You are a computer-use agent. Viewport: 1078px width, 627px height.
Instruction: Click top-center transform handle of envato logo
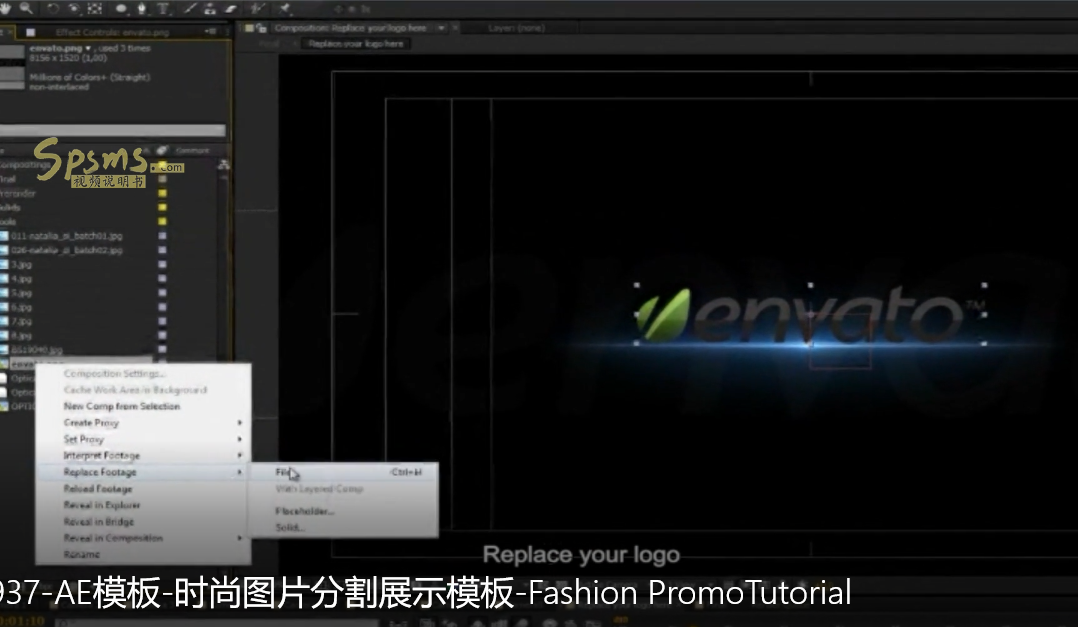[811, 285]
